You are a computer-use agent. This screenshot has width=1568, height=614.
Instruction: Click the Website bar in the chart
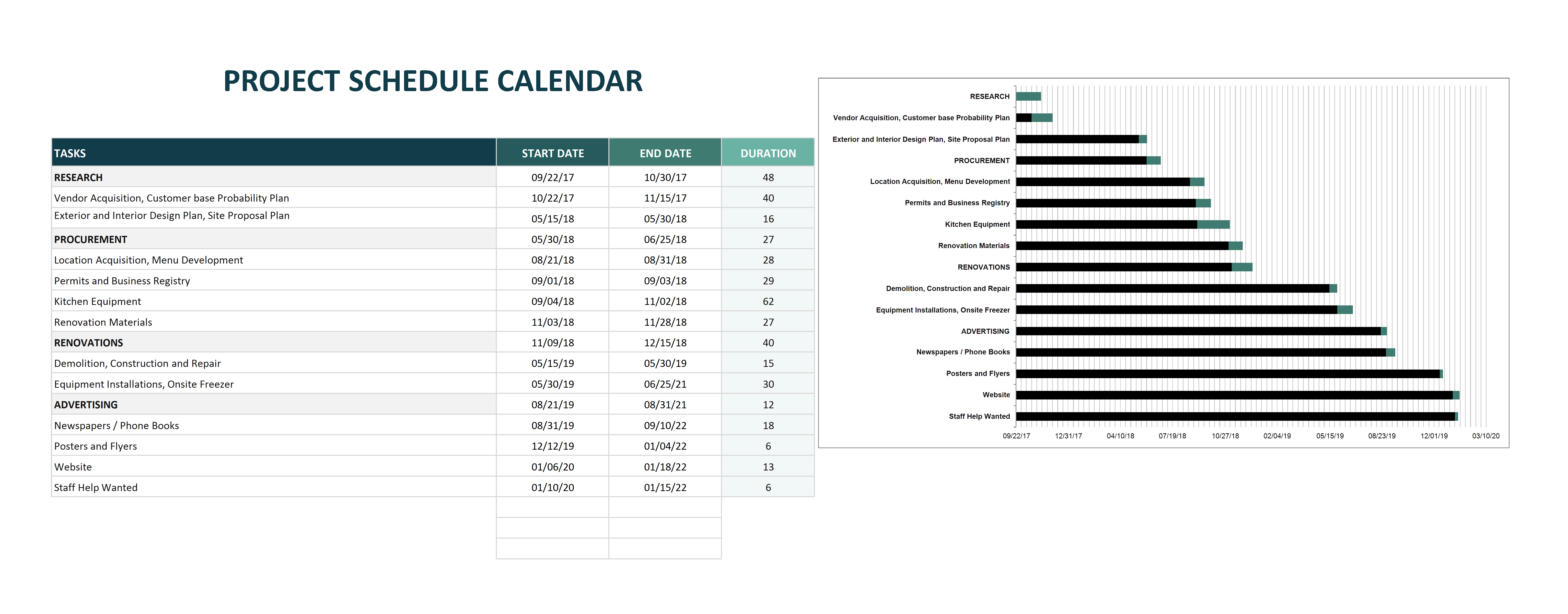1237,395
